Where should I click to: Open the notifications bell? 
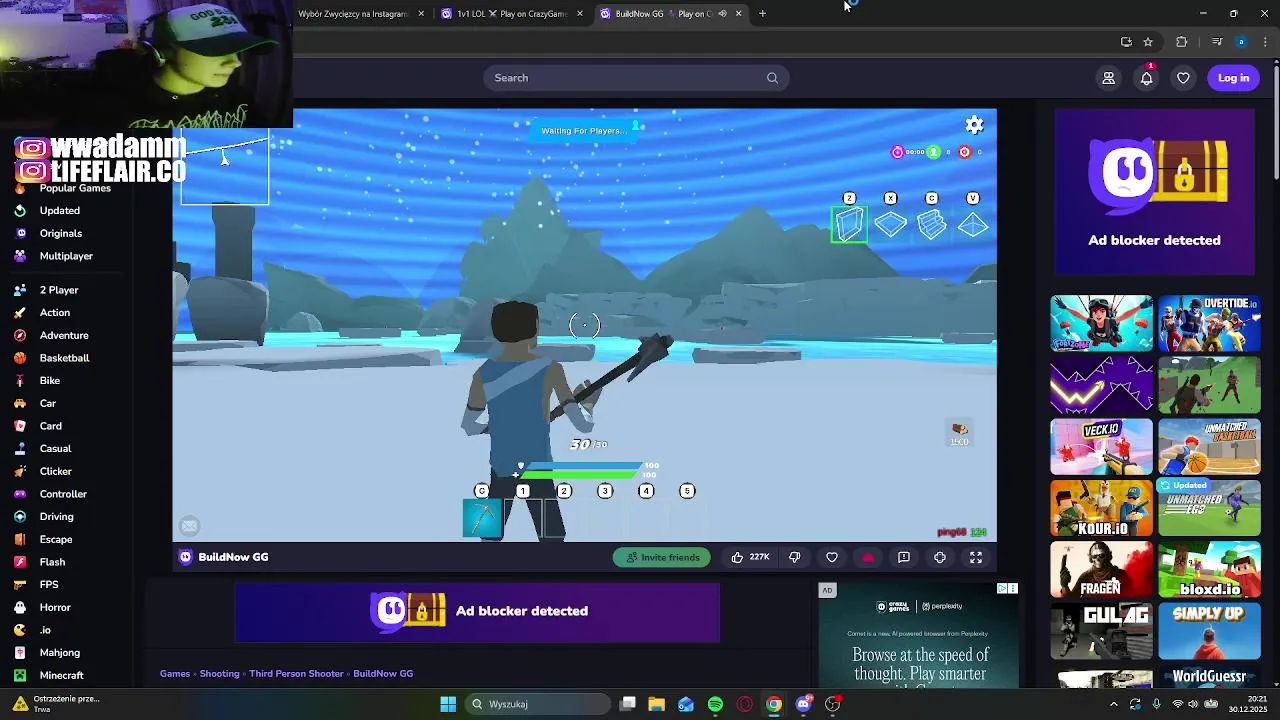click(1146, 78)
